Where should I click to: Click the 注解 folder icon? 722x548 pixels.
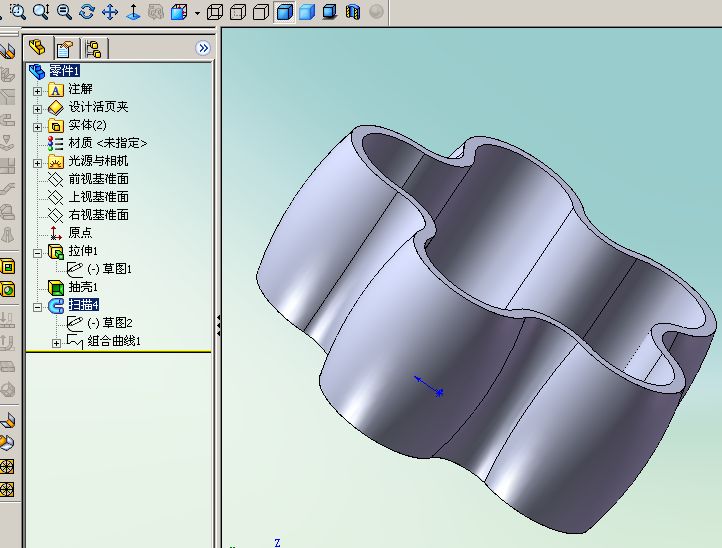(x=56, y=89)
